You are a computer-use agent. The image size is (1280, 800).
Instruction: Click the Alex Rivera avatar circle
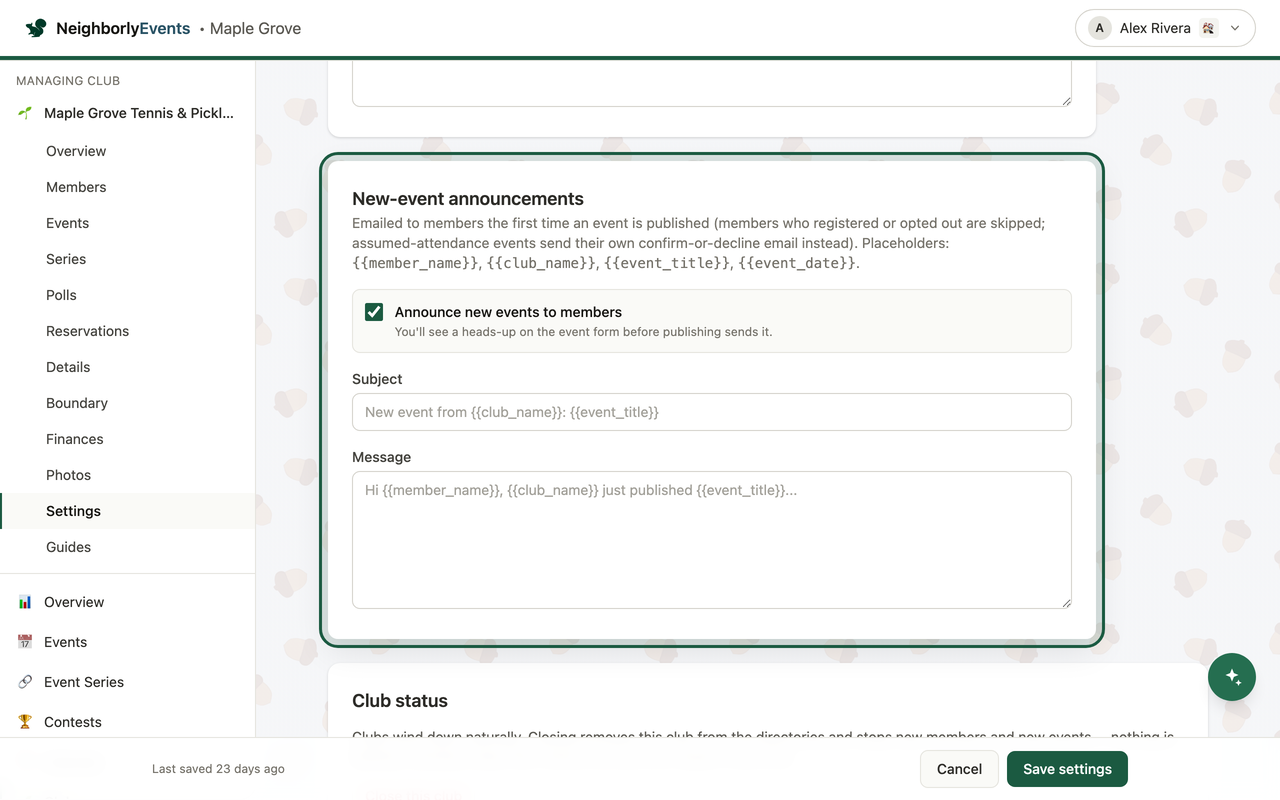point(1100,28)
